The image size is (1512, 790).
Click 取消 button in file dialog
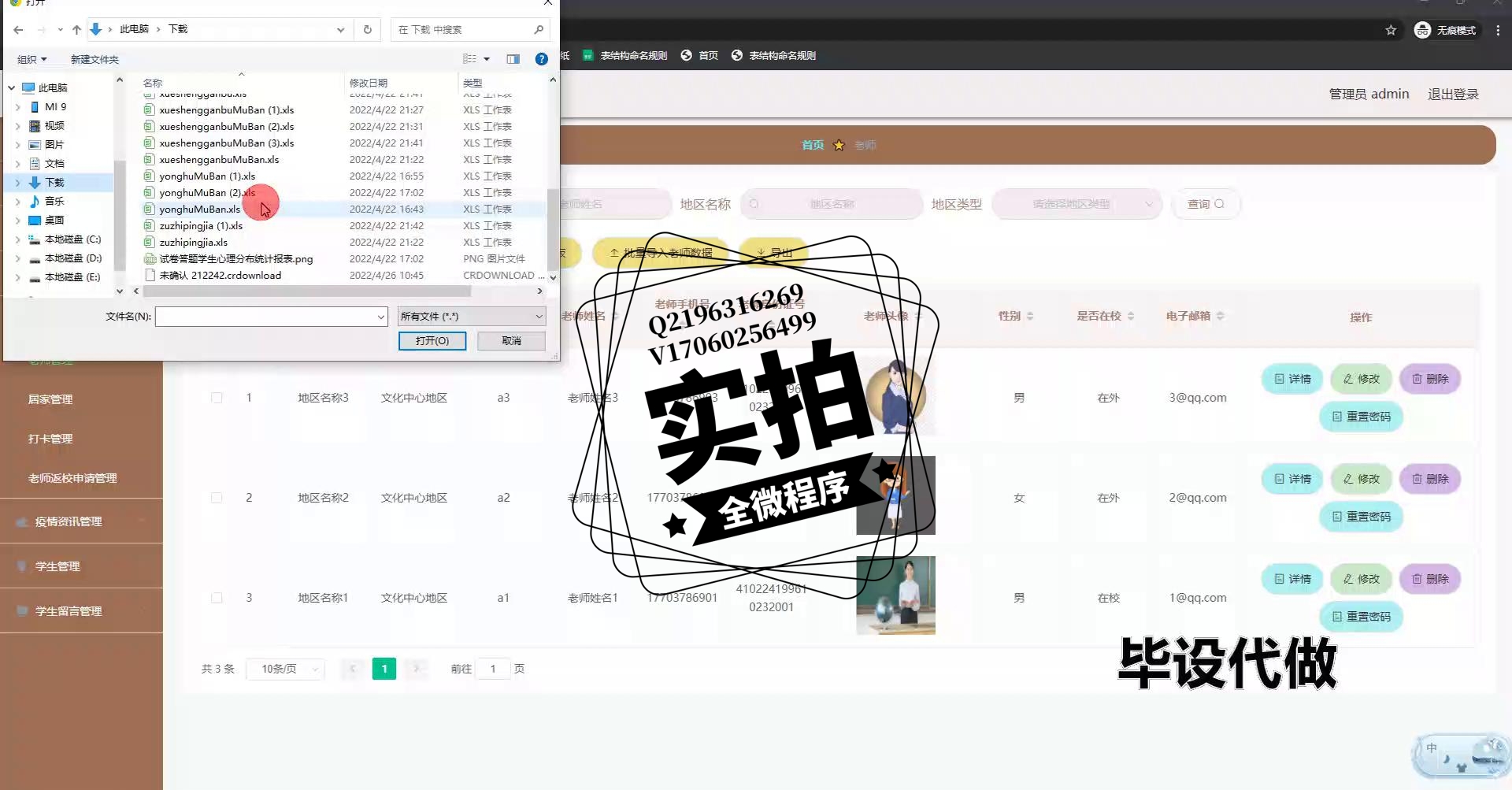pos(511,341)
